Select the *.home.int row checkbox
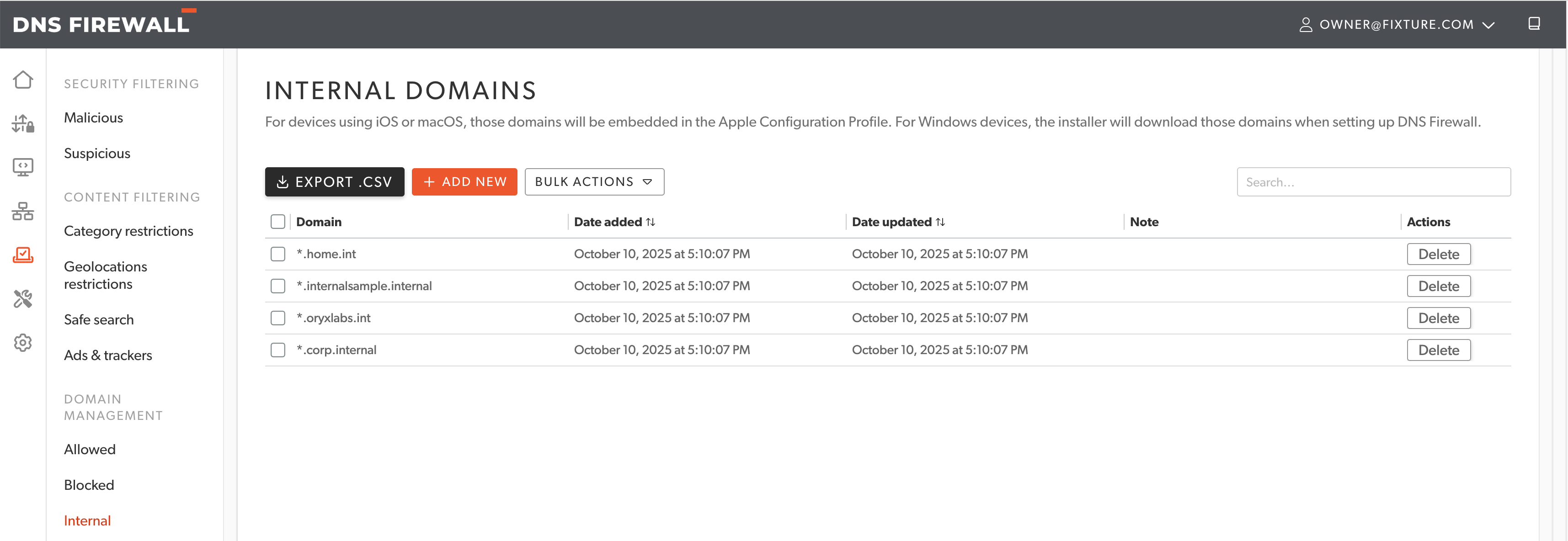Image resolution: width=1568 pixels, height=541 pixels. (x=277, y=254)
